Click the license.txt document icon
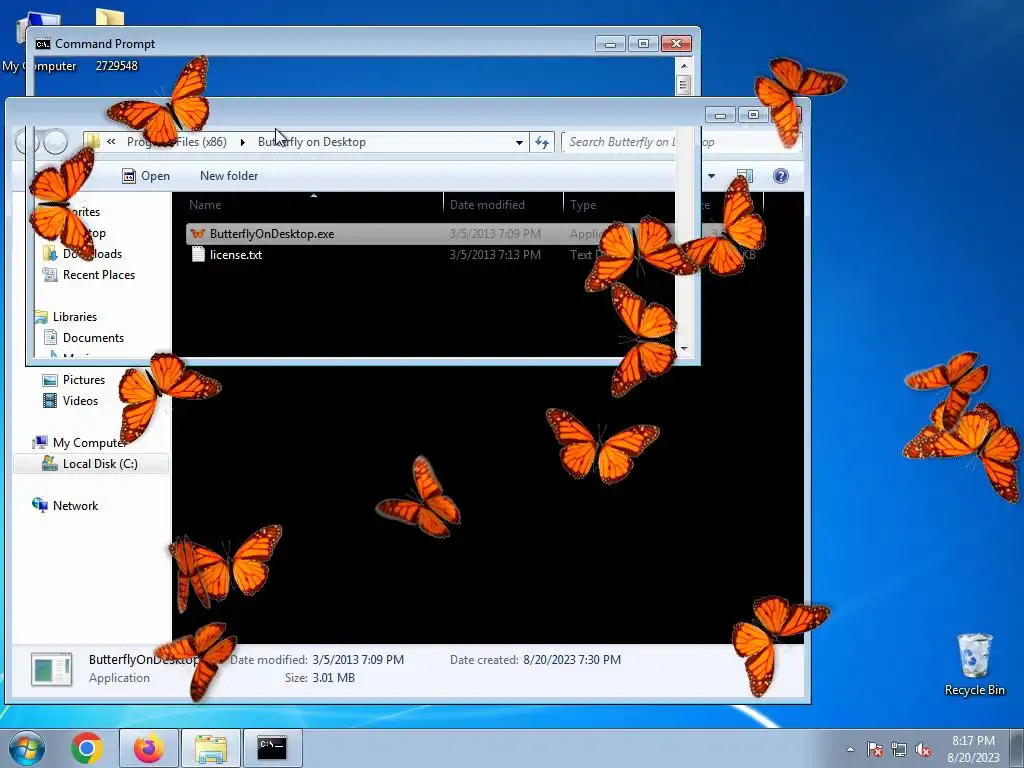This screenshot has width=1024, height=768. click(x=199, y=255)
